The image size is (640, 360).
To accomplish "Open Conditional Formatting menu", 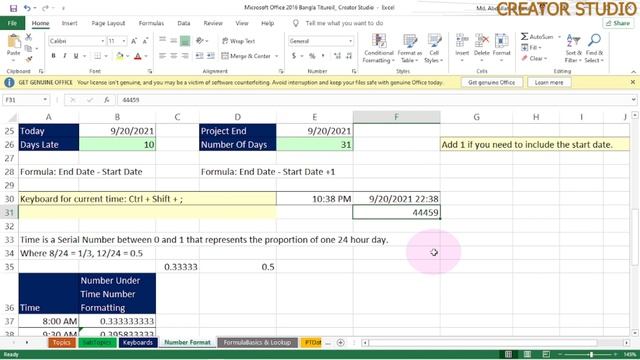I will pos(379,49).
